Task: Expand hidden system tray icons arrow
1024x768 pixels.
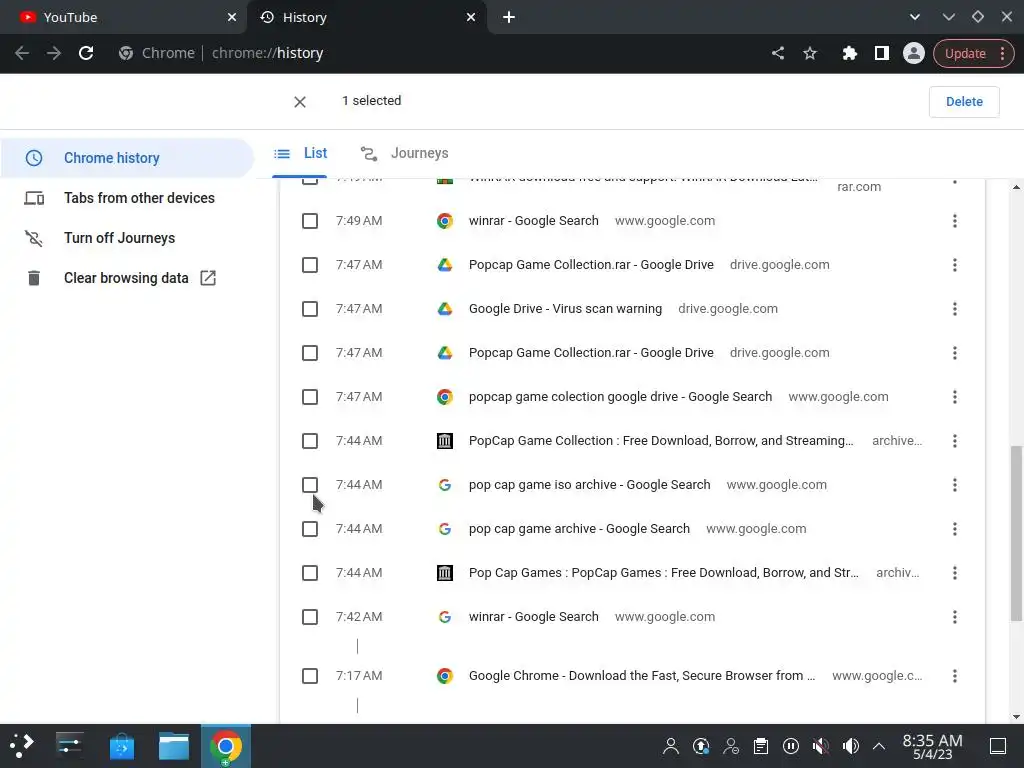Action: [x=879, y=746]
